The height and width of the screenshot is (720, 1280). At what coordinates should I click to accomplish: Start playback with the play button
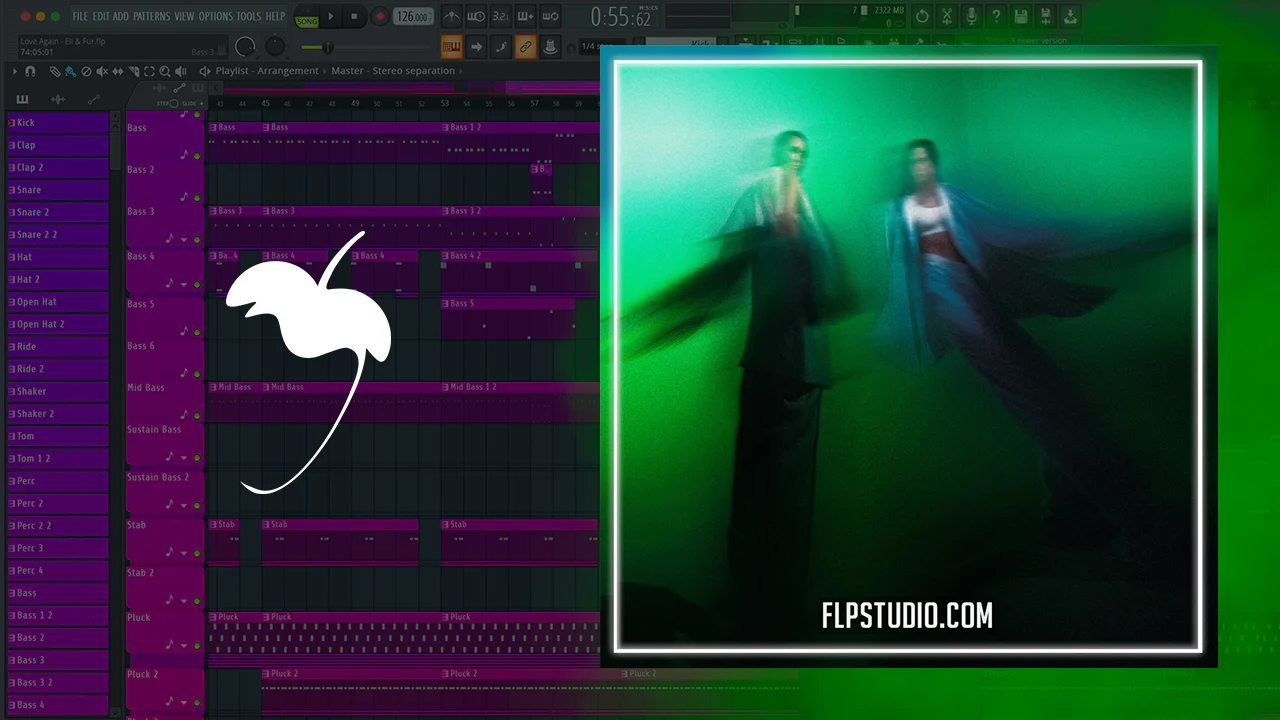click(x=331, y=16)
